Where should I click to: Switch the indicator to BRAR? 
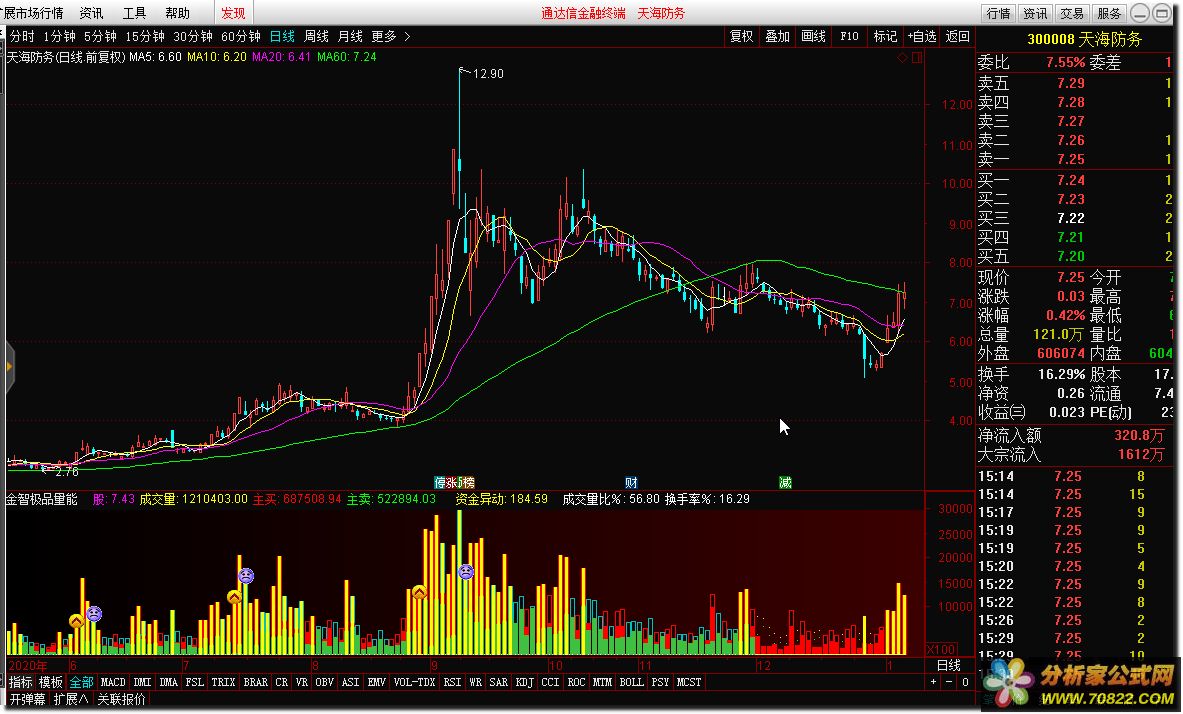[x=256, y=682]
